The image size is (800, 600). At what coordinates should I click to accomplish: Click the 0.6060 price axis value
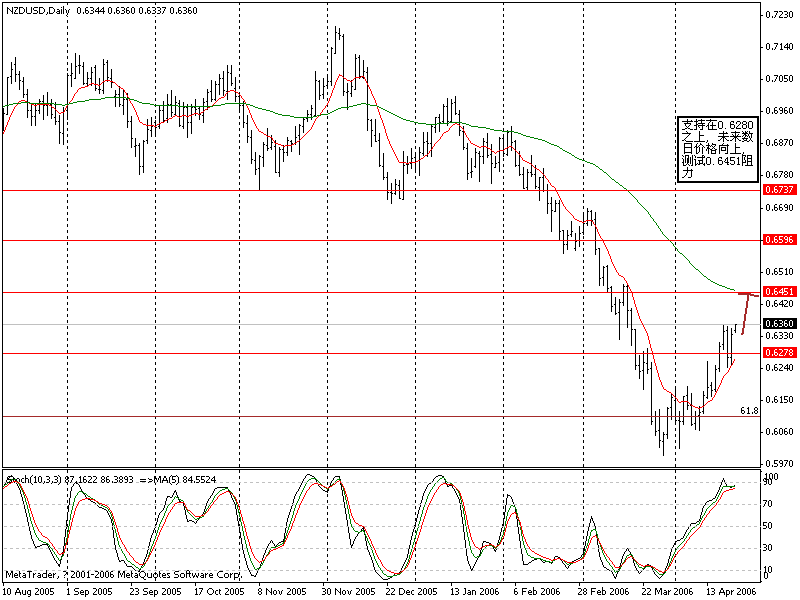click(780, 432)
